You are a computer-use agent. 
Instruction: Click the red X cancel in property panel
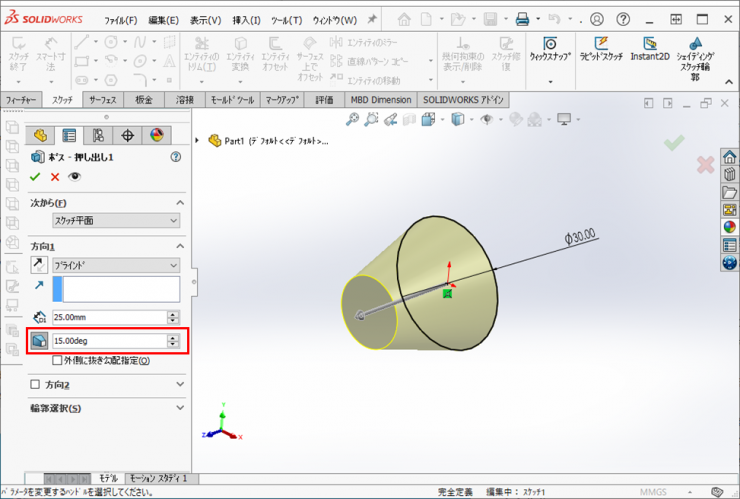[55, 177]
